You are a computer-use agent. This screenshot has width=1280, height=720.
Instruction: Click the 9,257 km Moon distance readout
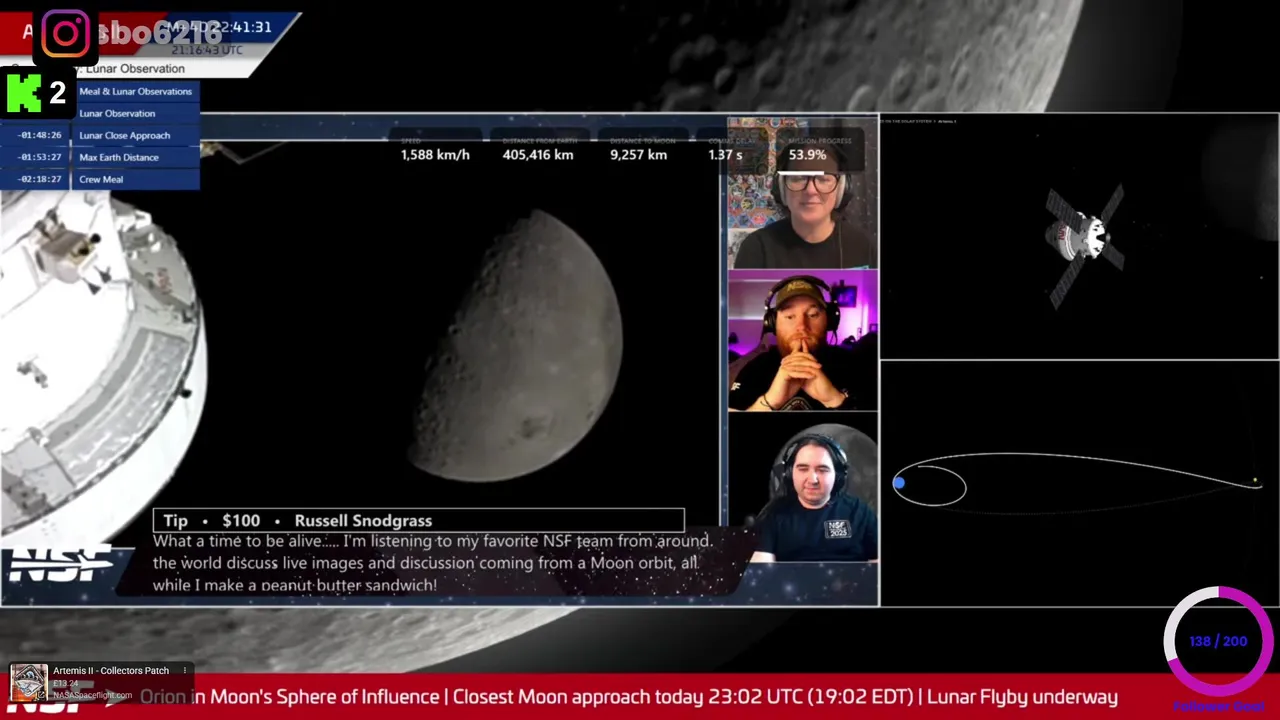638,155
